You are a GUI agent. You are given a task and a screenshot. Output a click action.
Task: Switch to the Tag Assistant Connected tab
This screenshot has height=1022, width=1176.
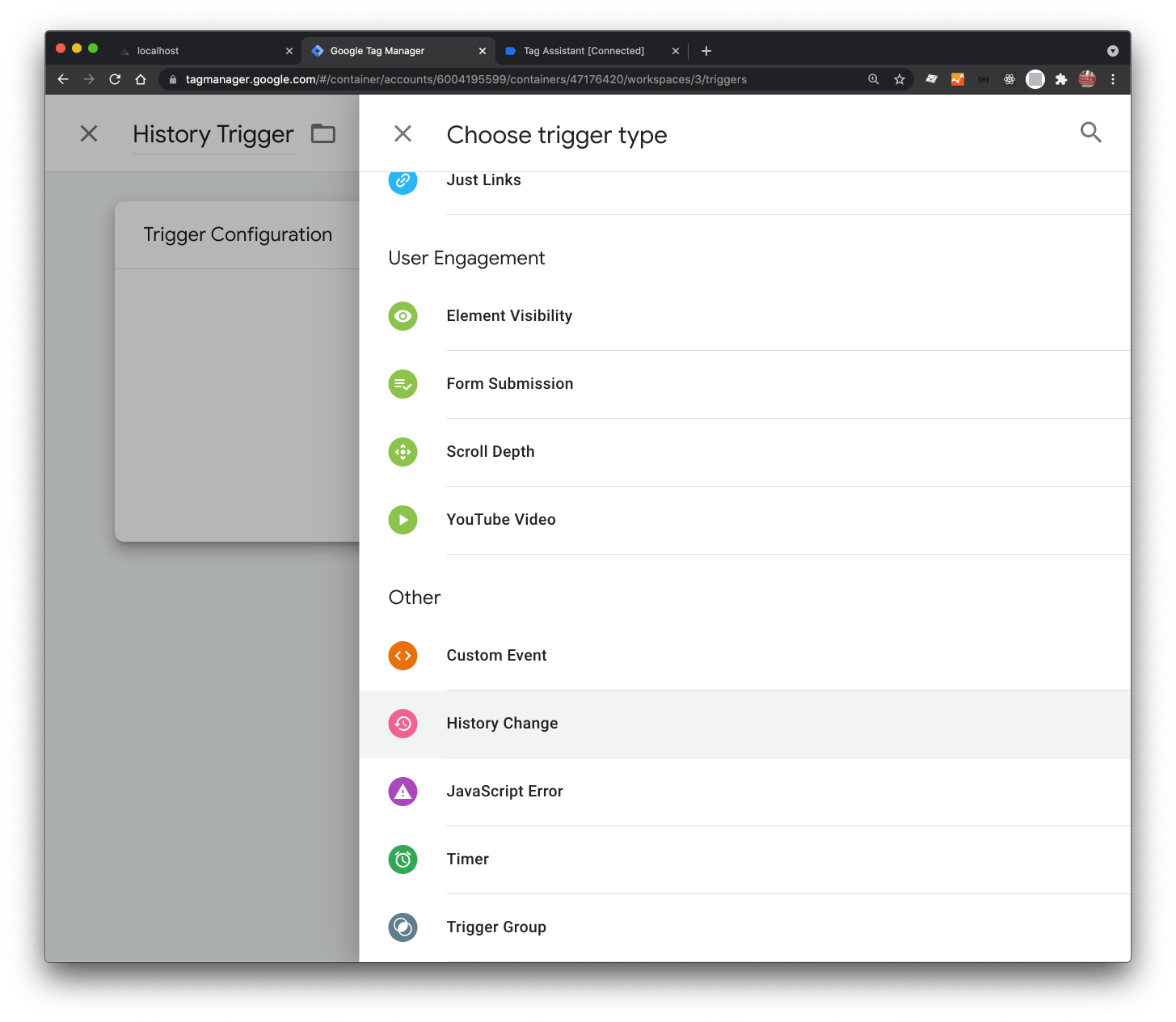tap(584, 50)
